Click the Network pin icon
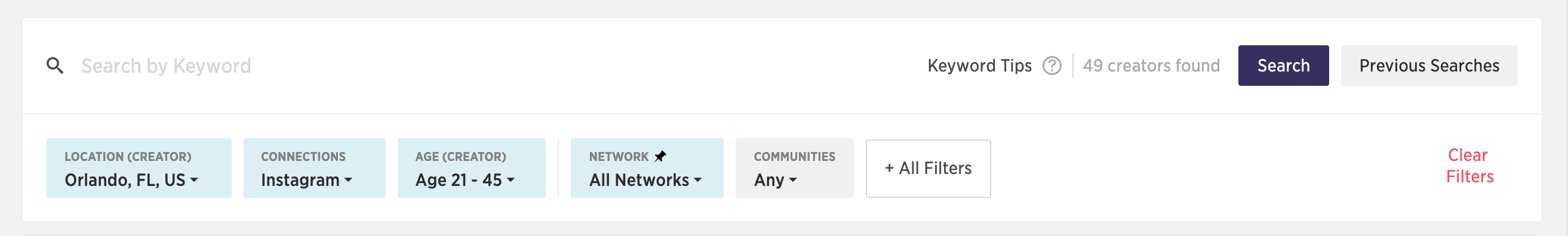The image size is (1568, 236). pyautogui.click(x=660, y=156)
